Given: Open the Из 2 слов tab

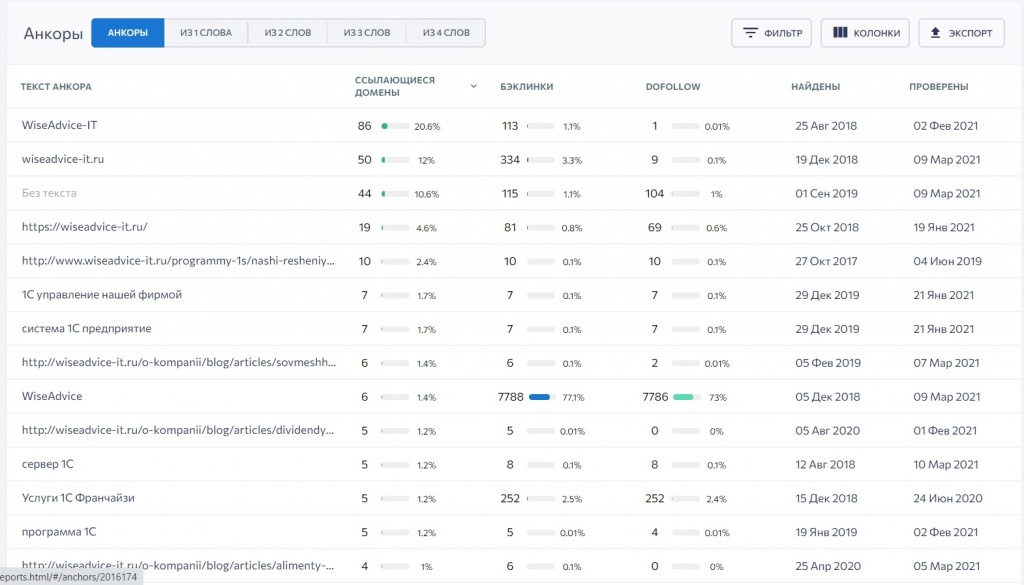Looking at the screenshot, I should [x=287, y=33].
